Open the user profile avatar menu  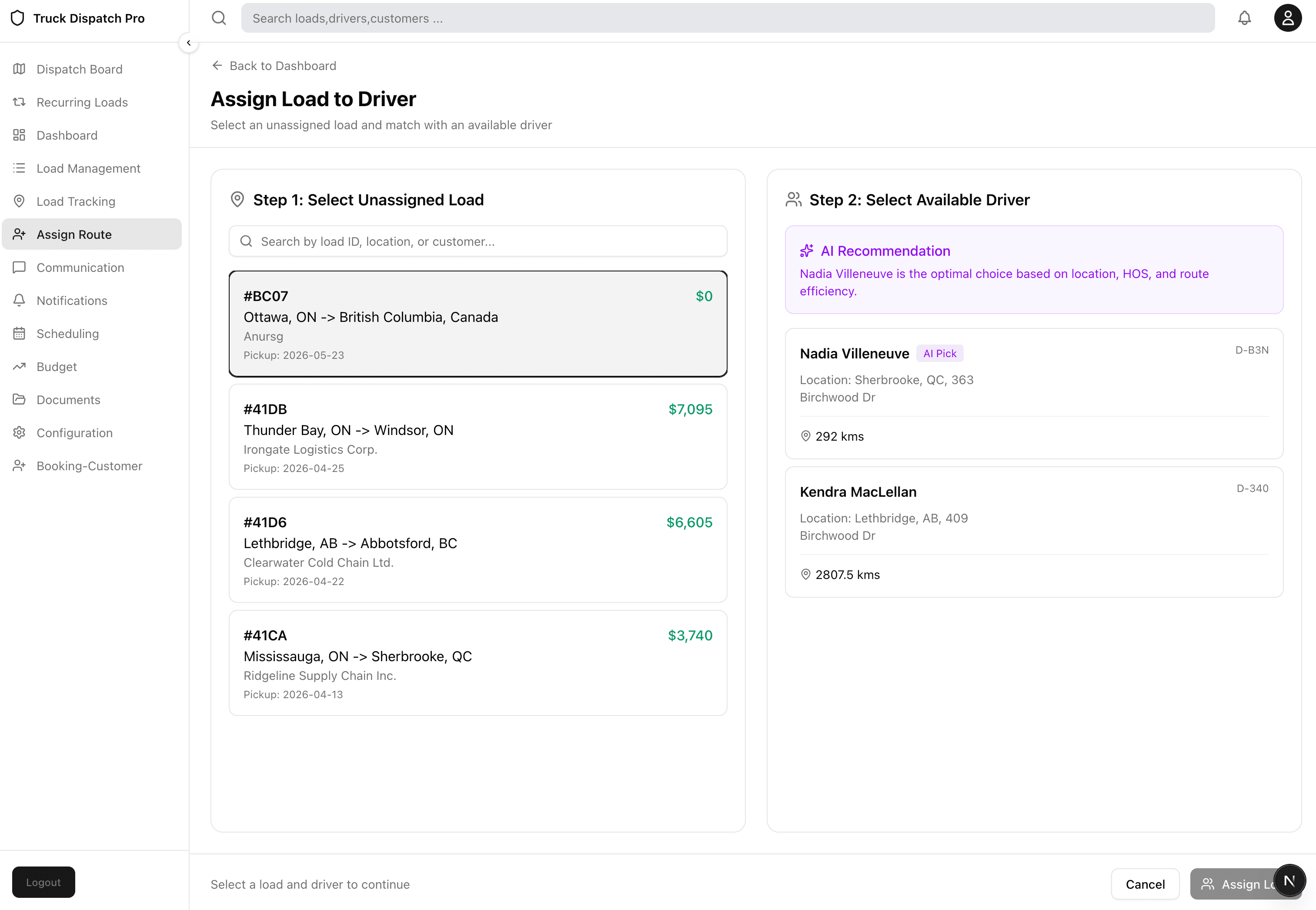[1287, 18]
